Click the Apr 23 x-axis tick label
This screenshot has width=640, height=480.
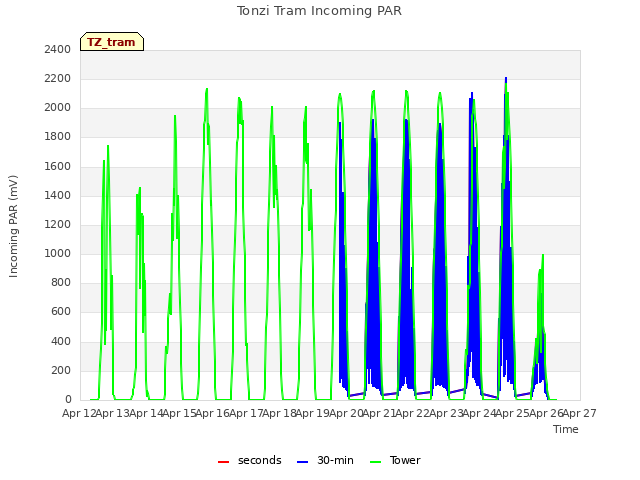[446, 413]
